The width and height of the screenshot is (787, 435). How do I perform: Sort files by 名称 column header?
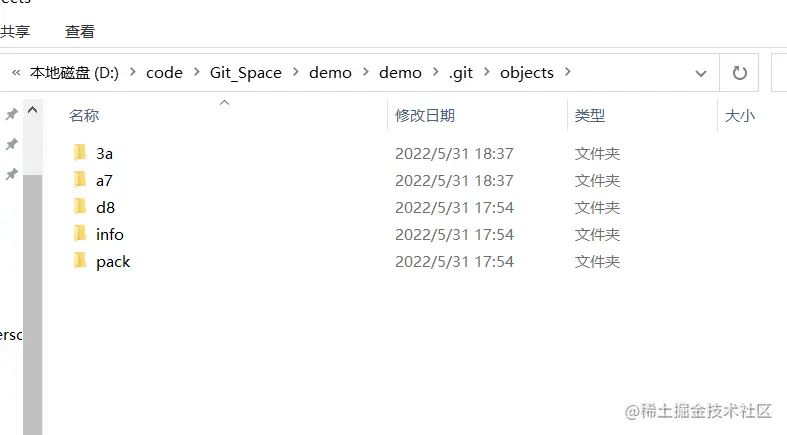pos(84,116)
